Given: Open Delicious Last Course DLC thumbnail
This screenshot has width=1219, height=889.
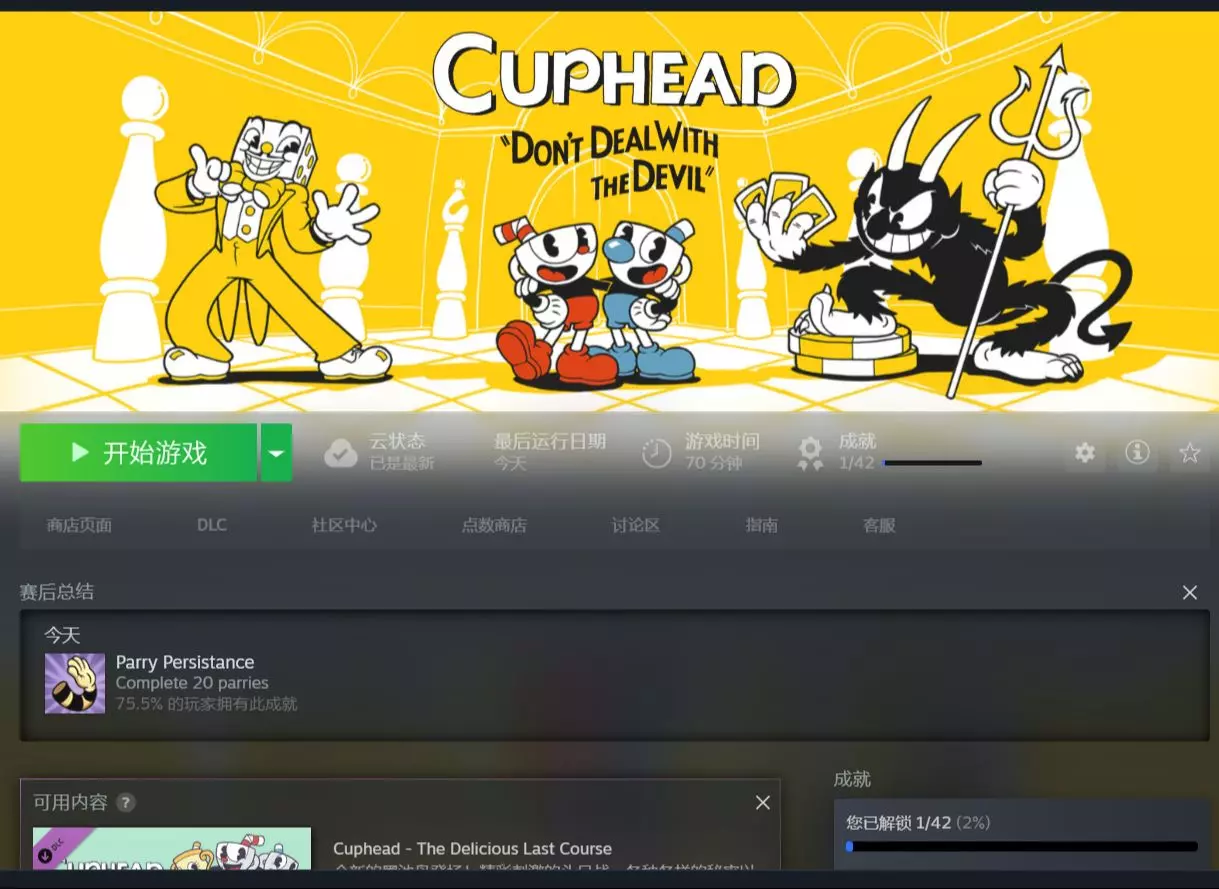Looking at the screenshot, I should tap(172, 848).
